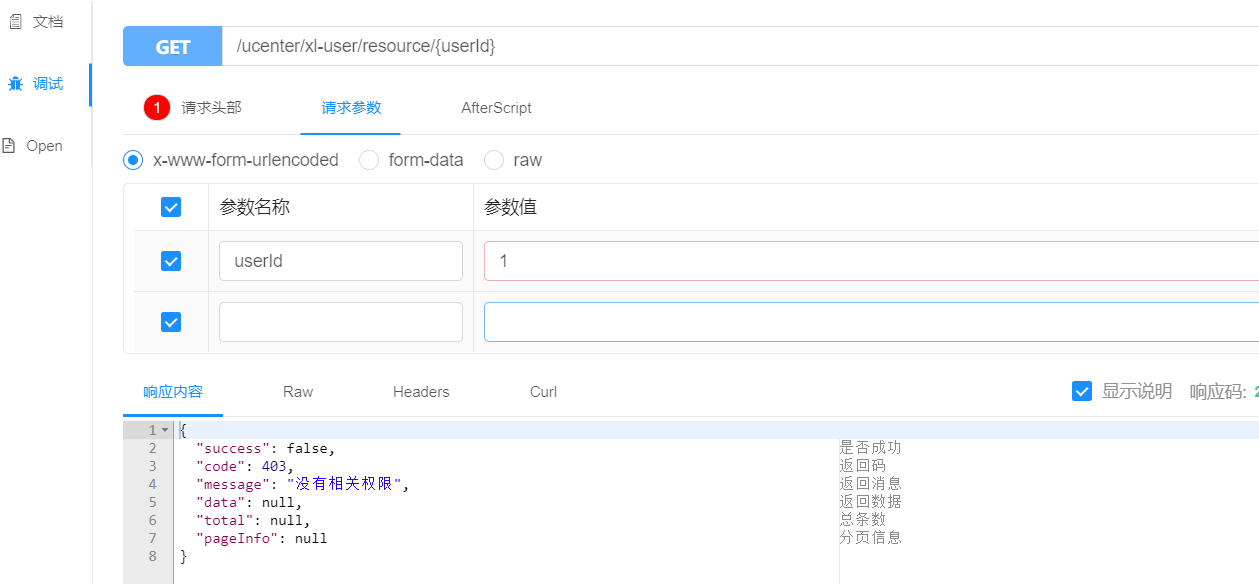Open the GET method selector
The width and height of the screenshot is (1259, 584).
click(172, 46)
